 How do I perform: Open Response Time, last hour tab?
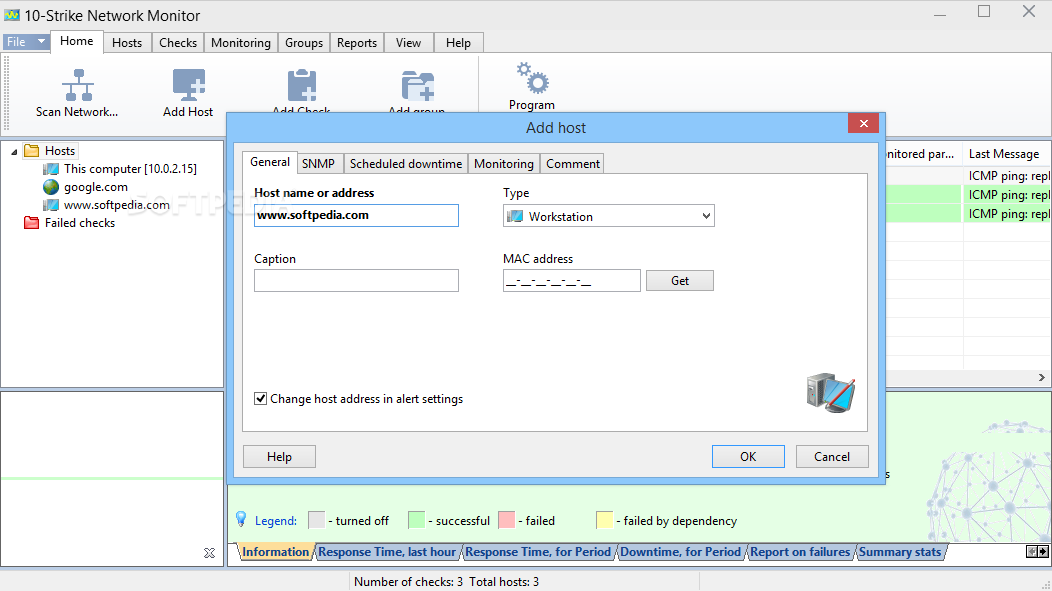pyautogui.click(x=387, y=551)
